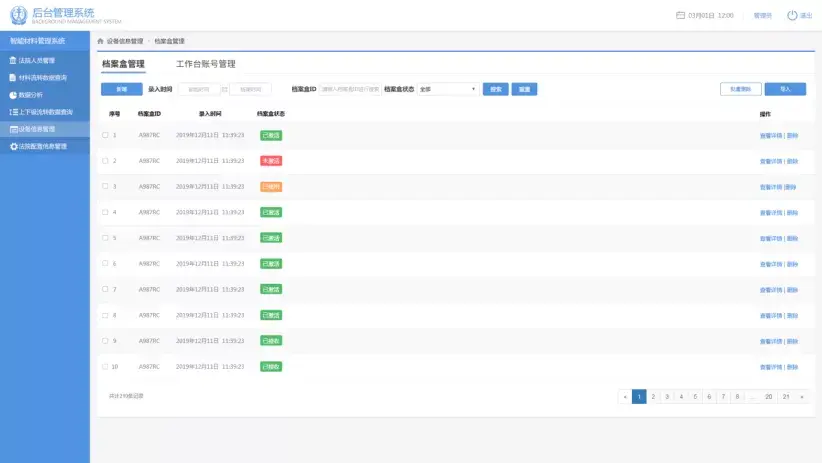
Task: Click the home icon in the breadcrumb
Action: click(x=101, y=41)
